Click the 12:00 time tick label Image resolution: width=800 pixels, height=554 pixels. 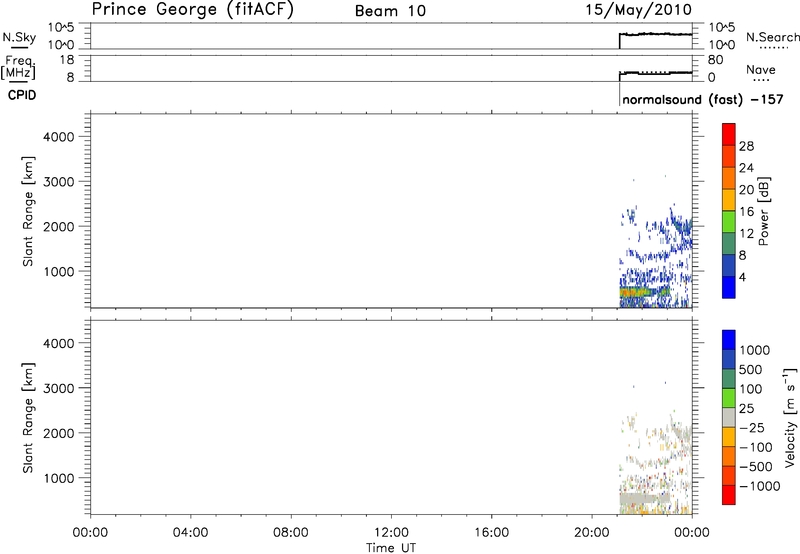[x=391, y=533]
